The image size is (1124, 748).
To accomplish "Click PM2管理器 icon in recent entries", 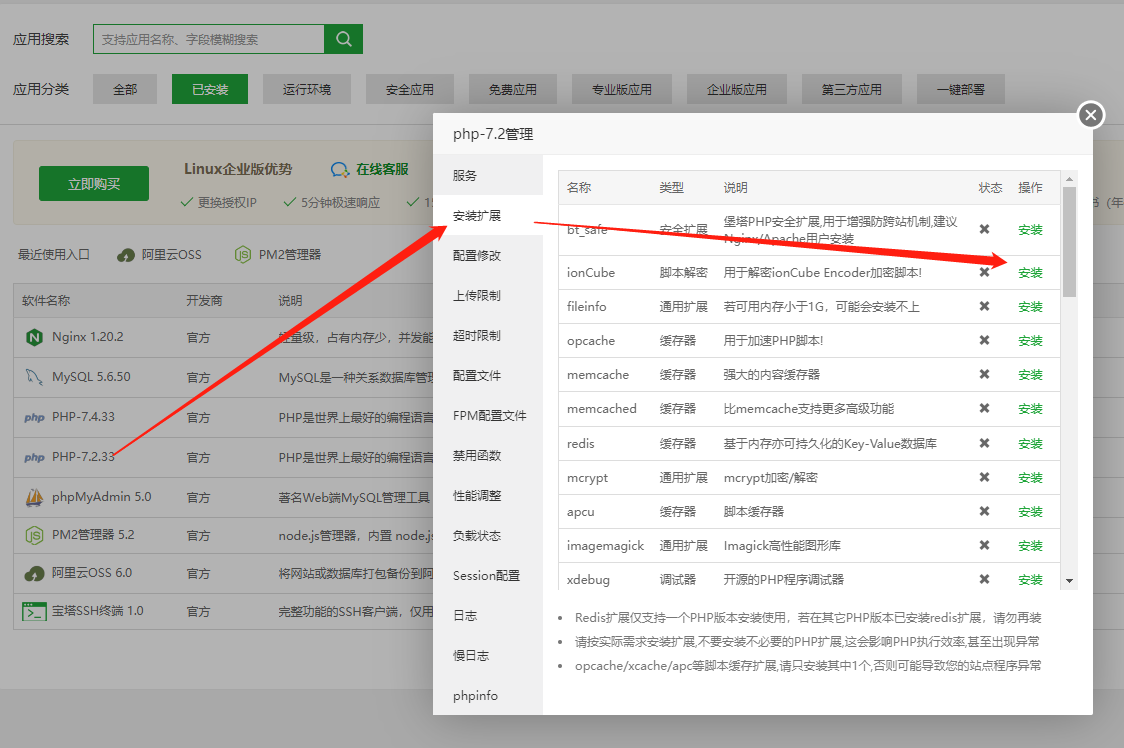I will pyautogui.click(x=243, y=255).
